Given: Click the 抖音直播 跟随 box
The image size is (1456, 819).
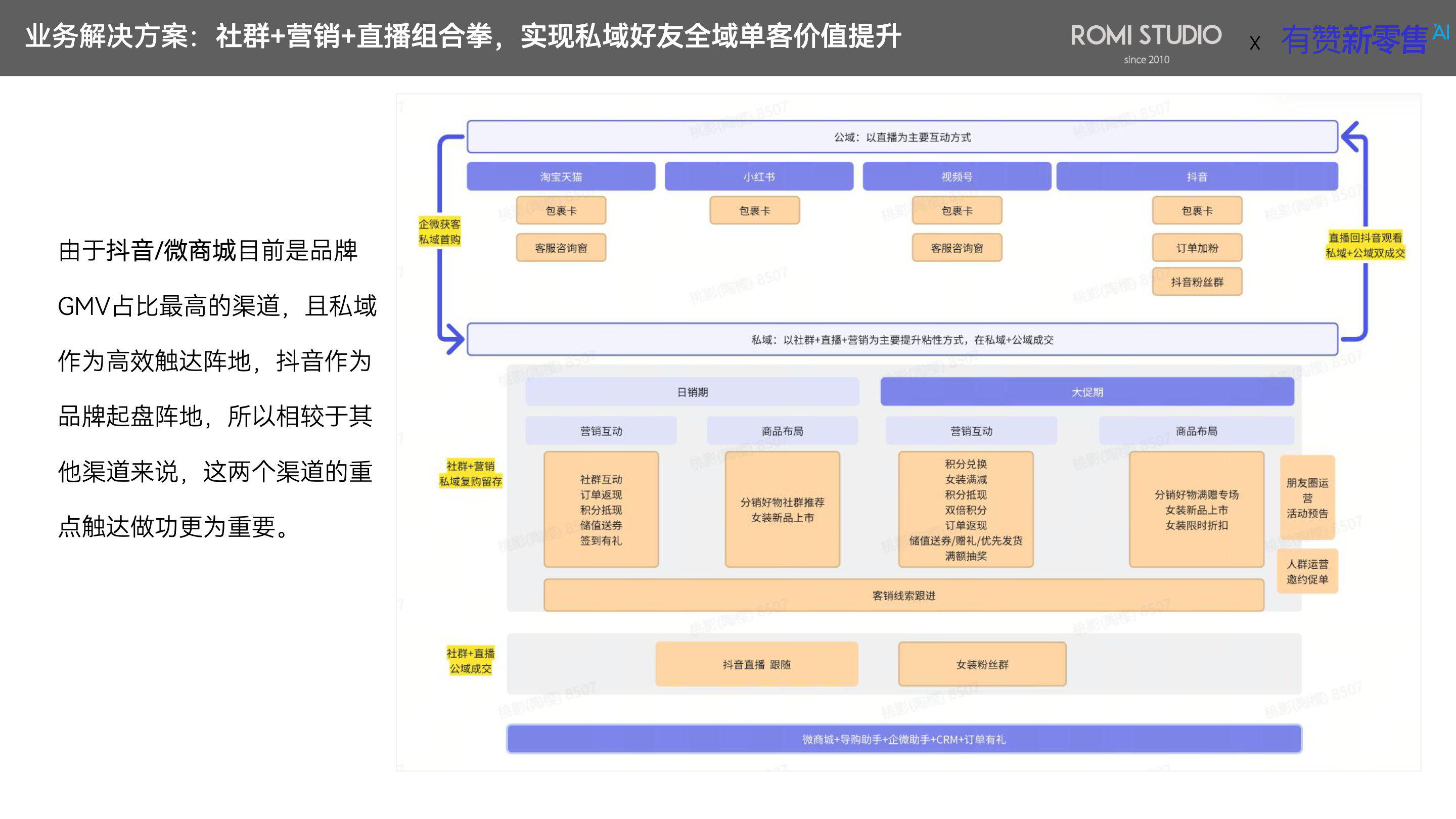Looking at the screenshot, I should pos(756,664).
